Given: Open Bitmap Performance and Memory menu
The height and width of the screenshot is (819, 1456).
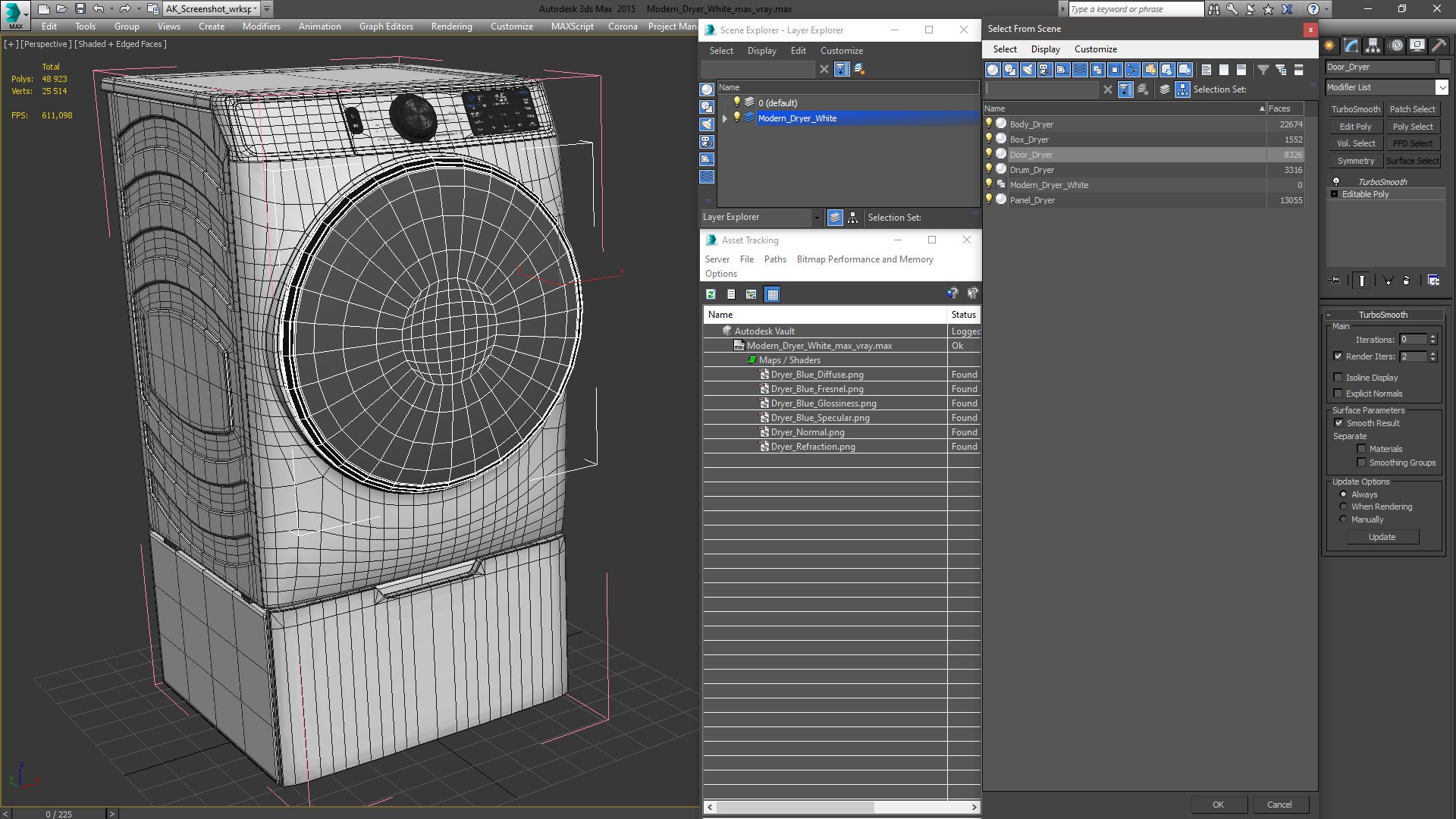Looking at the screenshot, I should click(864, 259).
